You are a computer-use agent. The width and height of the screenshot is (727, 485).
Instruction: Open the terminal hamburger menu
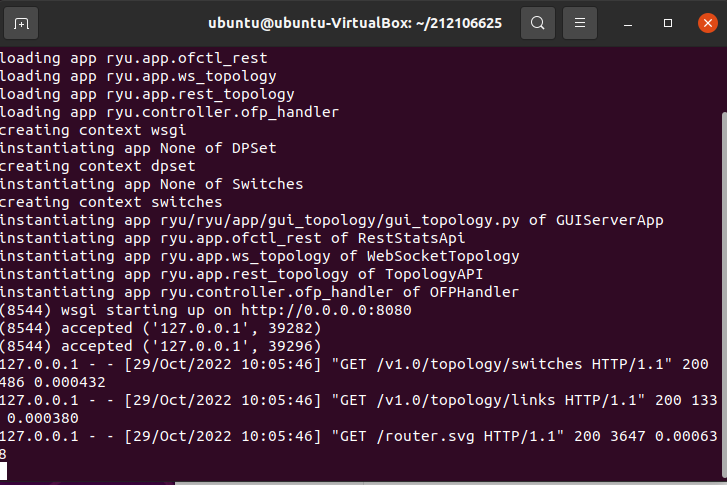click(579, 22)
